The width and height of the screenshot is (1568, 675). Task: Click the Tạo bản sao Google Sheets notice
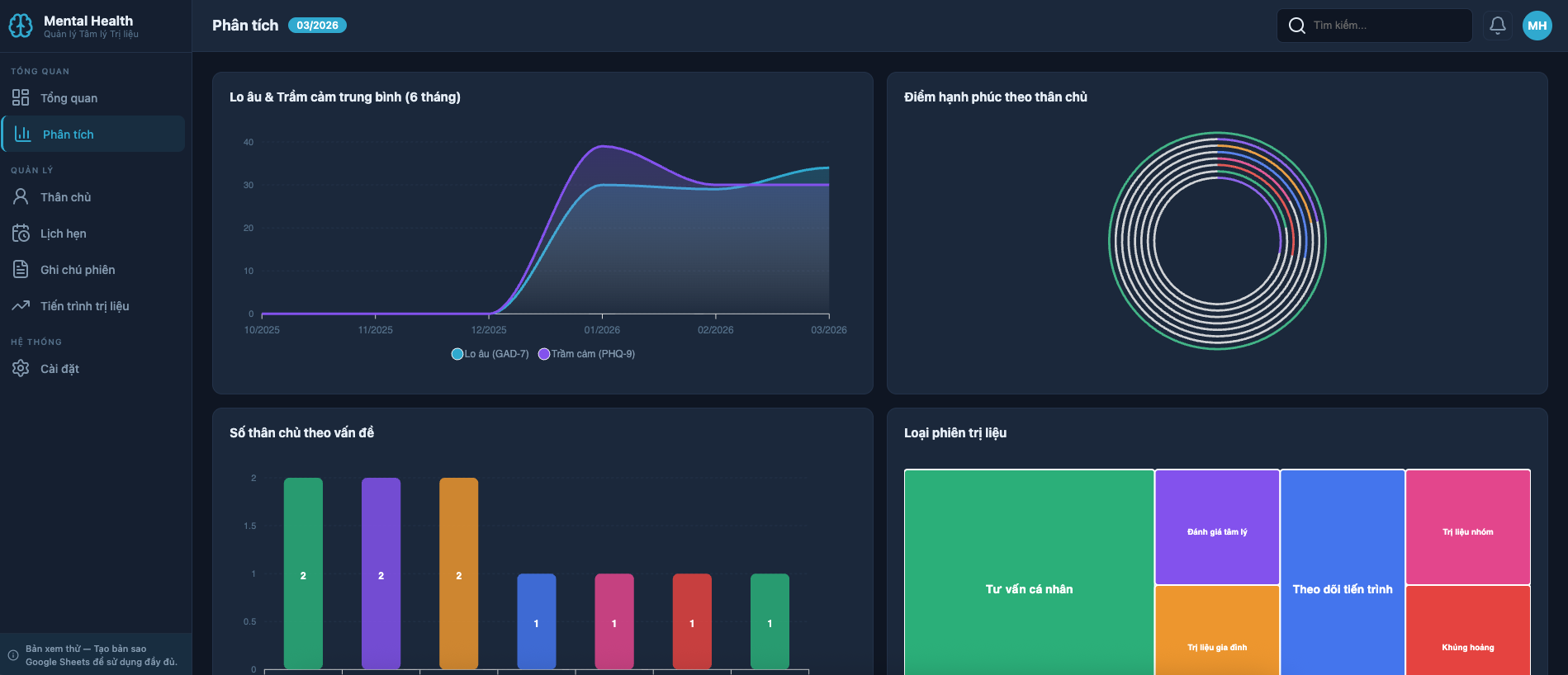tap(101, 655)
